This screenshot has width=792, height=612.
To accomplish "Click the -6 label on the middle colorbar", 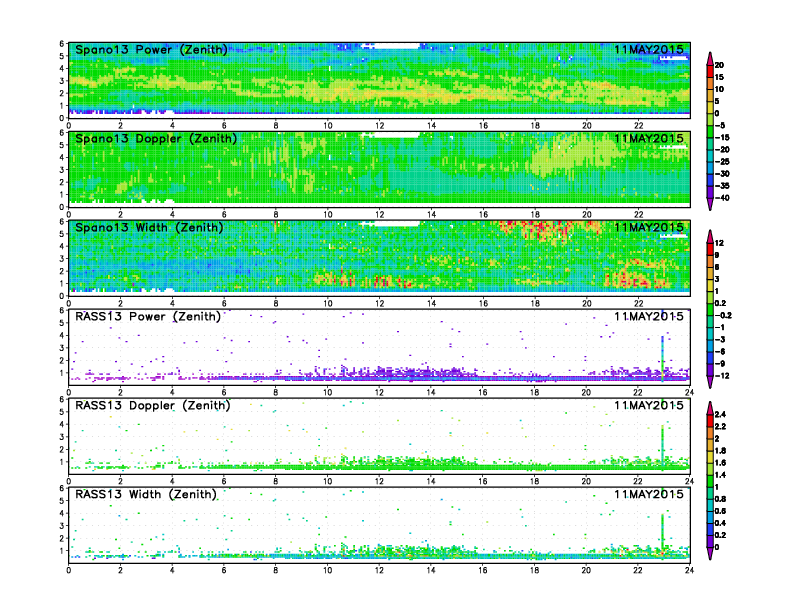I will tap(720, 351).
